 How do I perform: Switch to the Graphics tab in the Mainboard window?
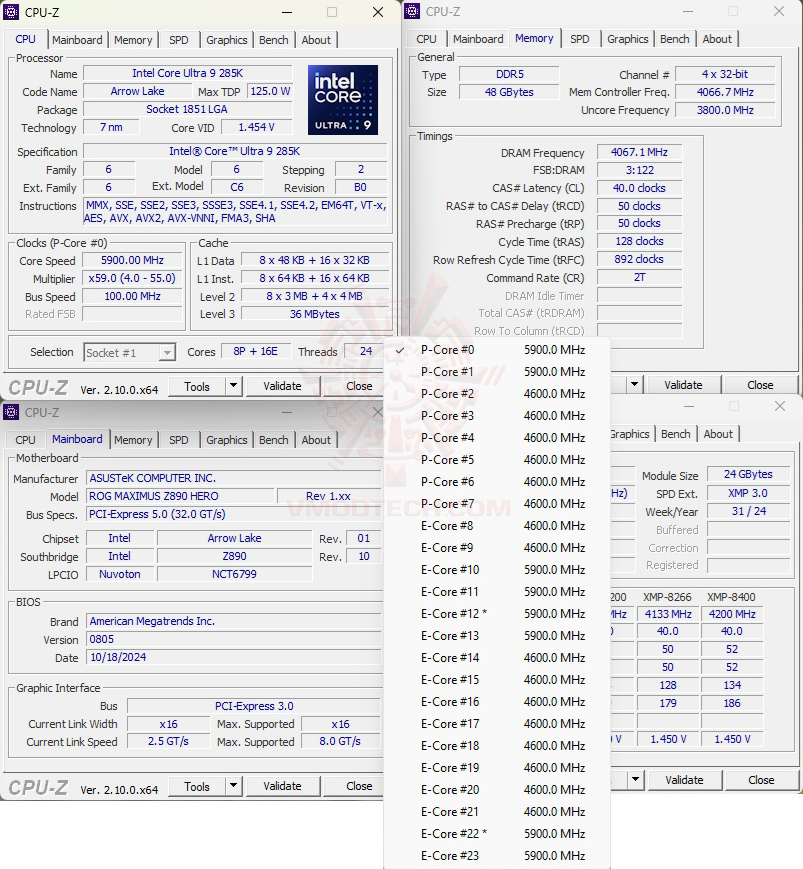(x=226, y=440)
